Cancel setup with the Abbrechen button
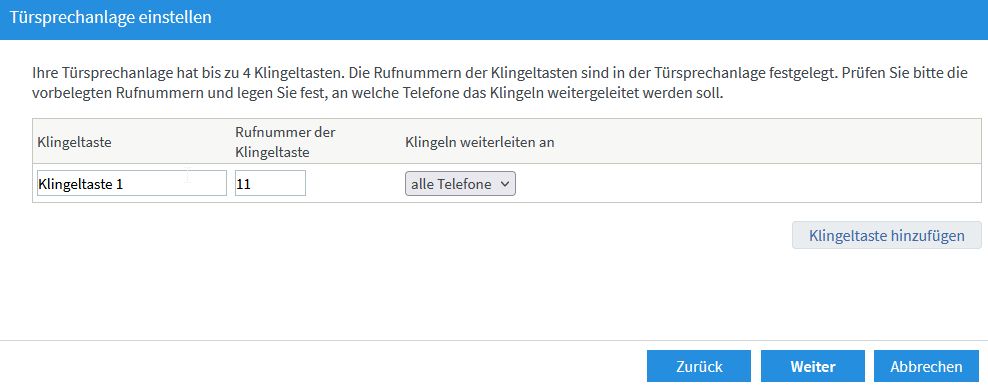 926,366
